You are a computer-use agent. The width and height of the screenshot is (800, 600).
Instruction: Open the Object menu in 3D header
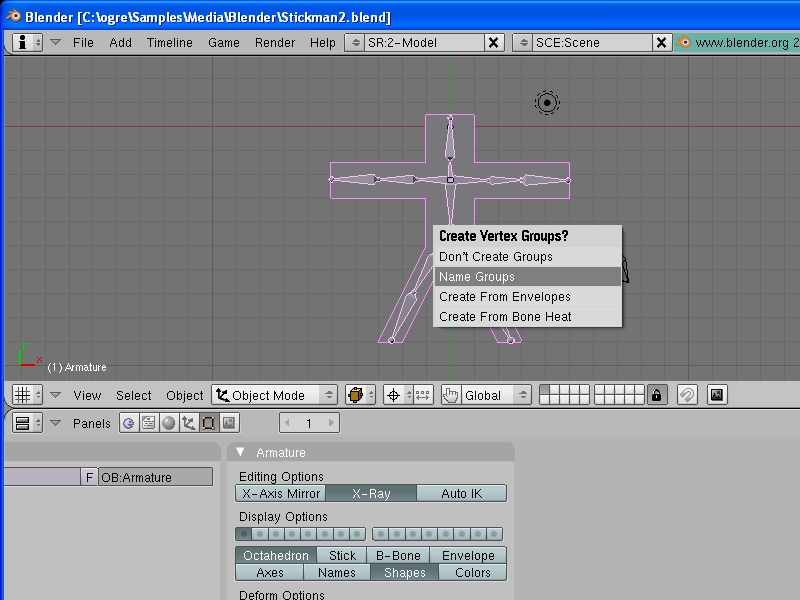[x=184, y=395]
